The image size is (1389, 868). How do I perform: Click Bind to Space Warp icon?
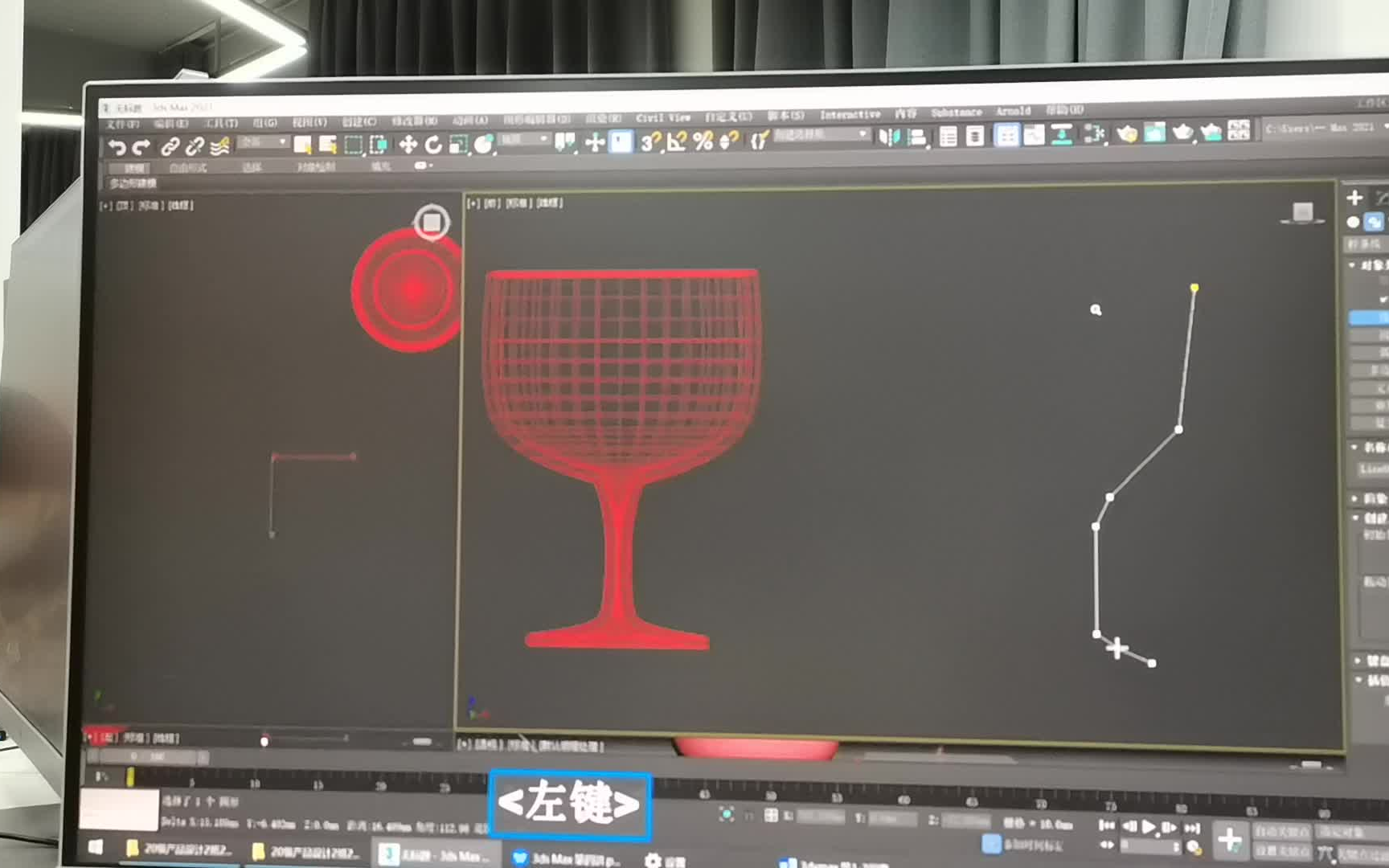(x=219, y=145)
